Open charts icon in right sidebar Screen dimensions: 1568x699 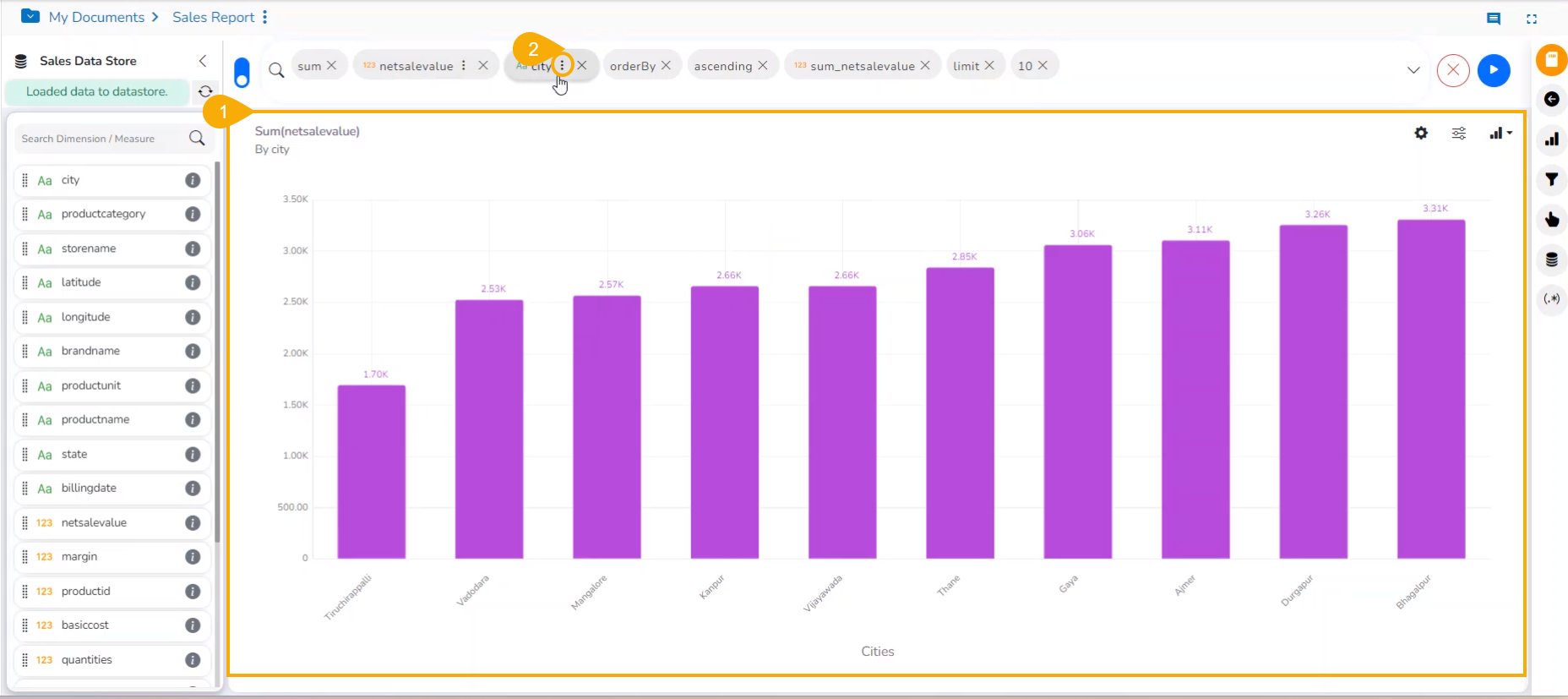point(1552,139)
